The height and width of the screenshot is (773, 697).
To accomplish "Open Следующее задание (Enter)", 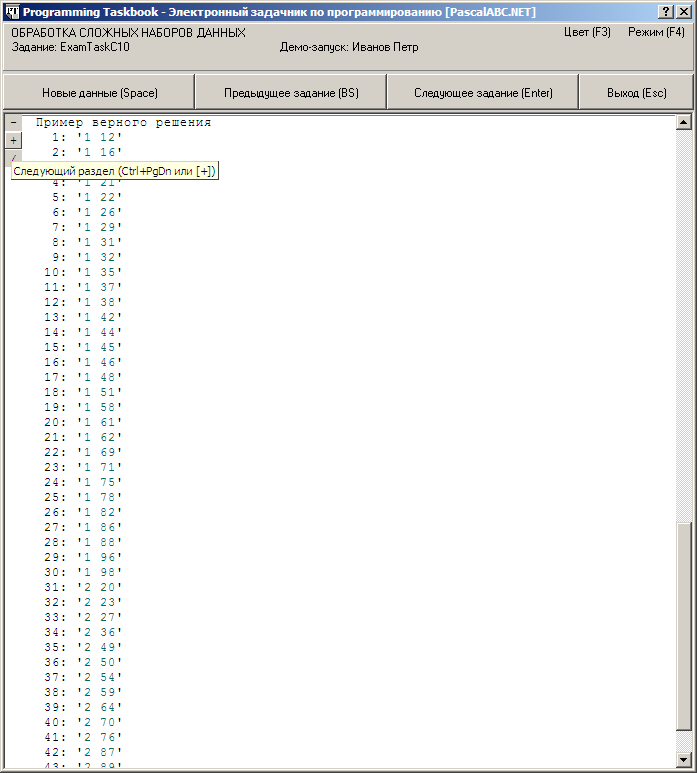I will 483,93.
